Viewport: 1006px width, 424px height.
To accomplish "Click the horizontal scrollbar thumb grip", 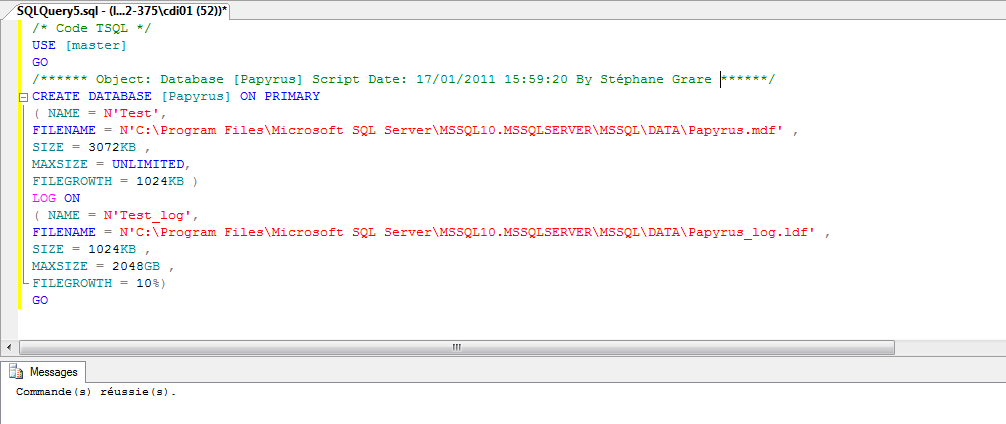I will (x=455, y=346).
